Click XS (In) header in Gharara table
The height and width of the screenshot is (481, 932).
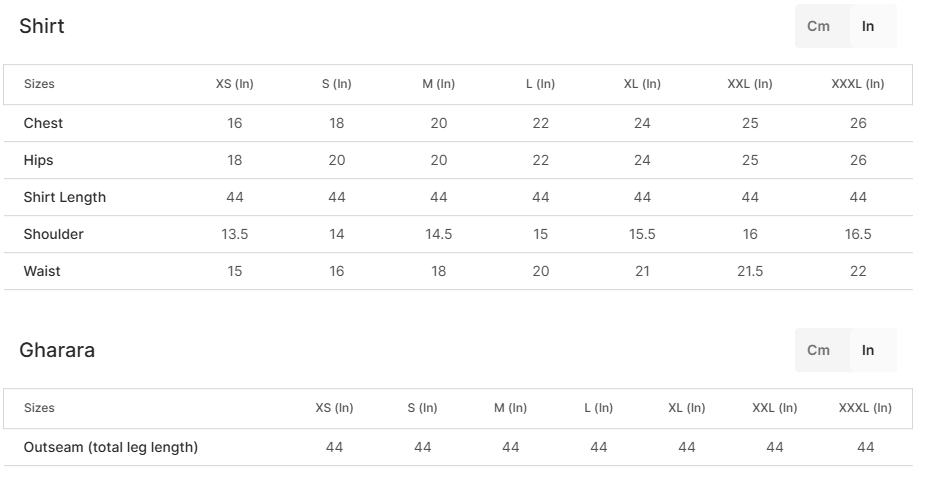click(334, 408)
